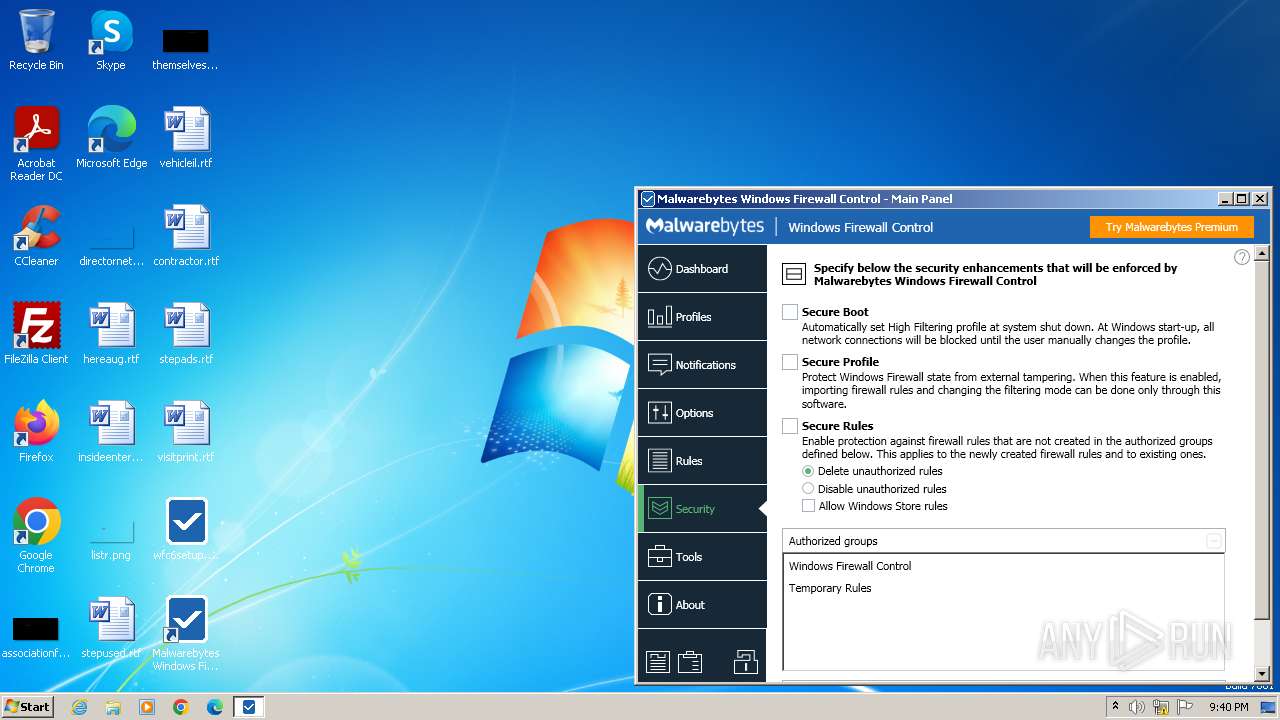Select Delete unauthorized rules option
The width and height of the screenshot is (1280, 720).
point(808,471)
